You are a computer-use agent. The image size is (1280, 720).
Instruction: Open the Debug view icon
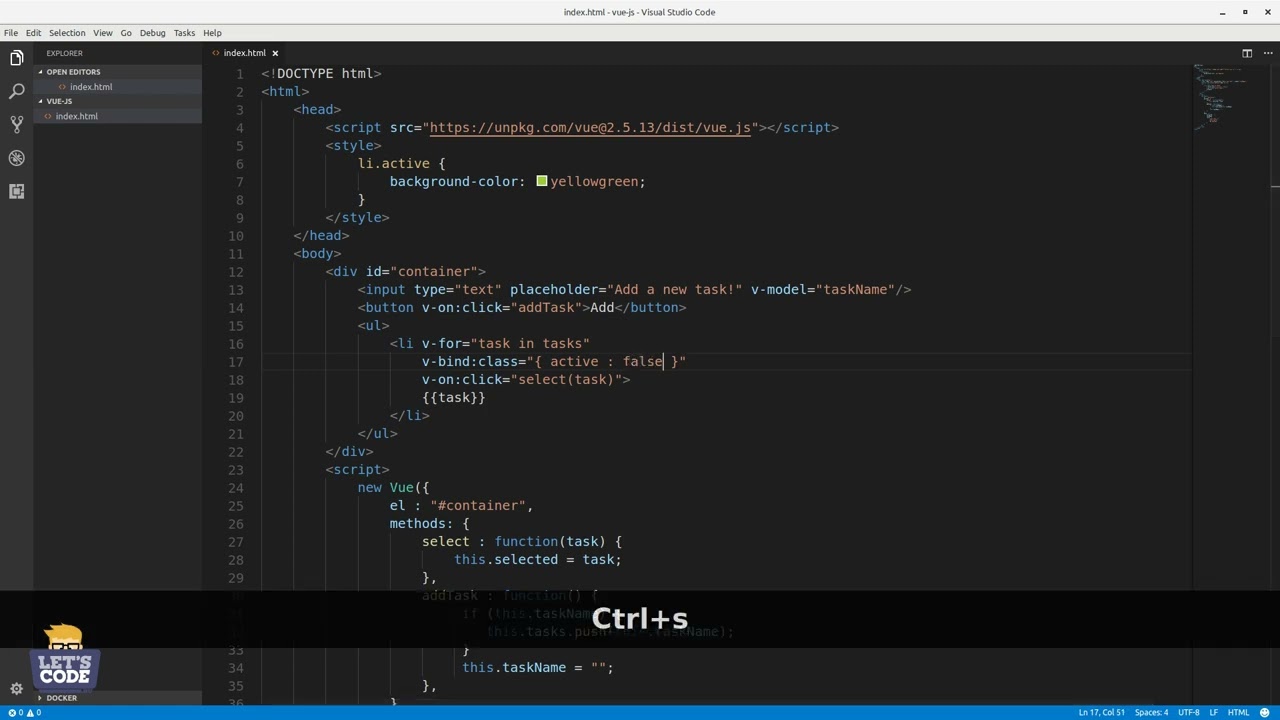pyautogui.click(x=16, y=158)
